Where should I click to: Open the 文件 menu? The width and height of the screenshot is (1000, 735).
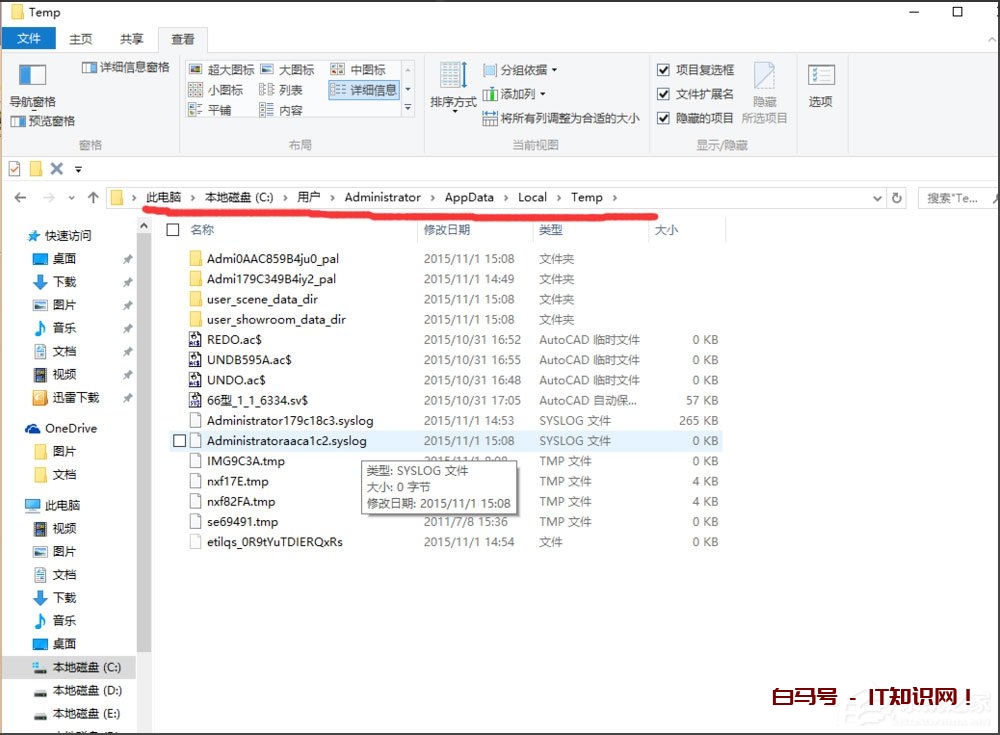30,39
